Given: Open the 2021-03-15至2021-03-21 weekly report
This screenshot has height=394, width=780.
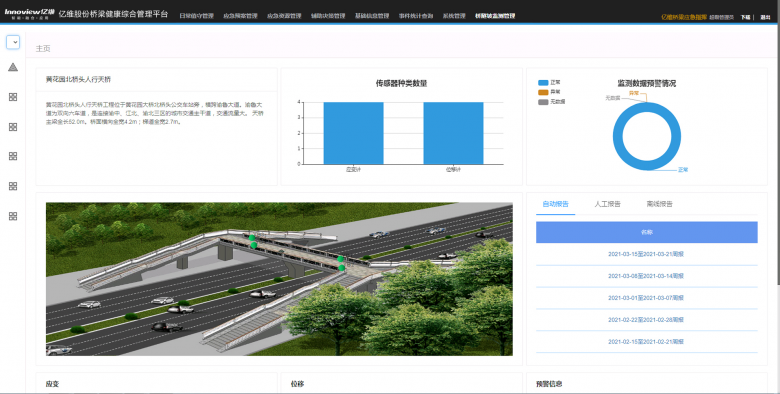Looking at the screenshot, I should point(646,254).
